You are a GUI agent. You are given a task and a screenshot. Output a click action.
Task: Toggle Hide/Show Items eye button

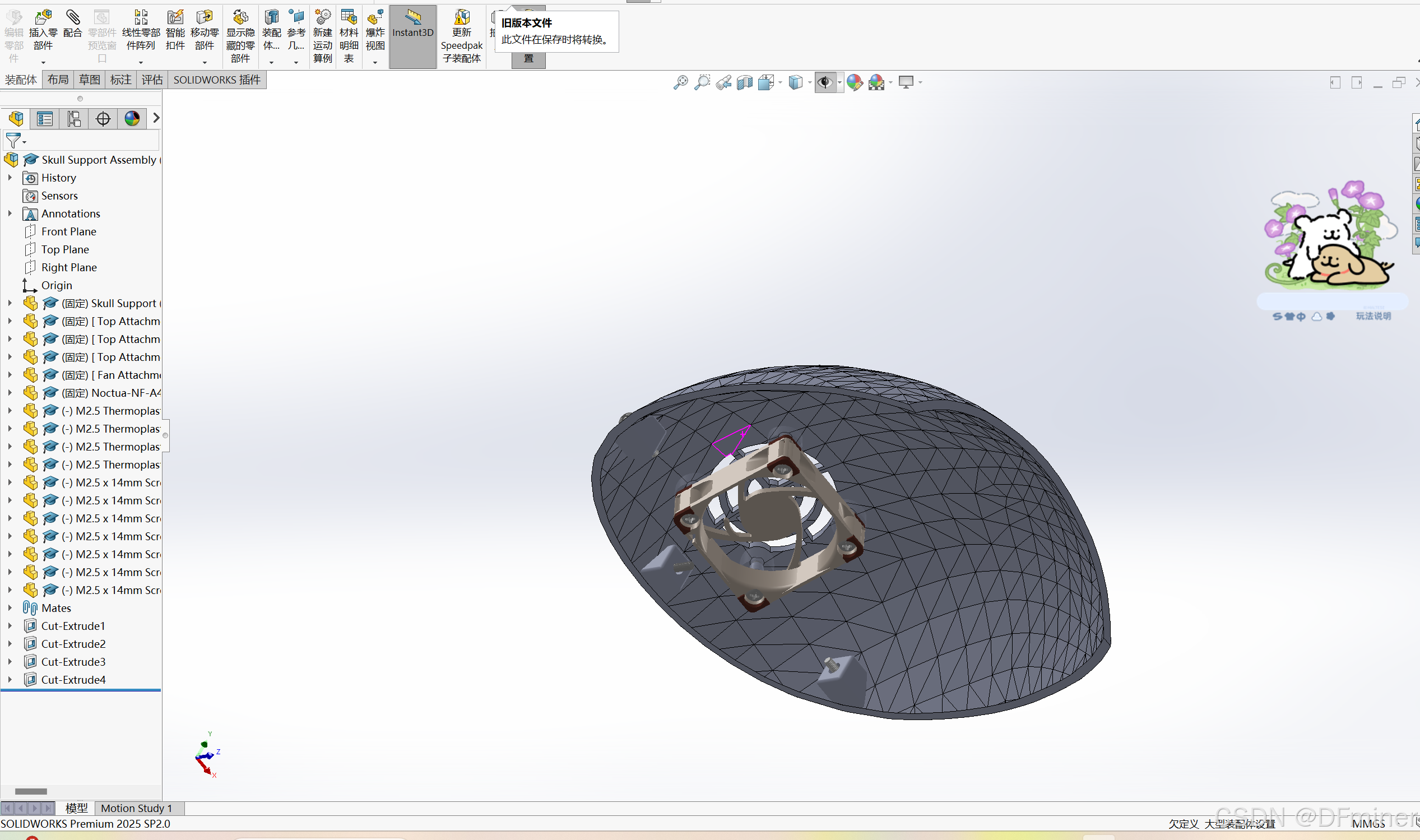coord(825,82)
